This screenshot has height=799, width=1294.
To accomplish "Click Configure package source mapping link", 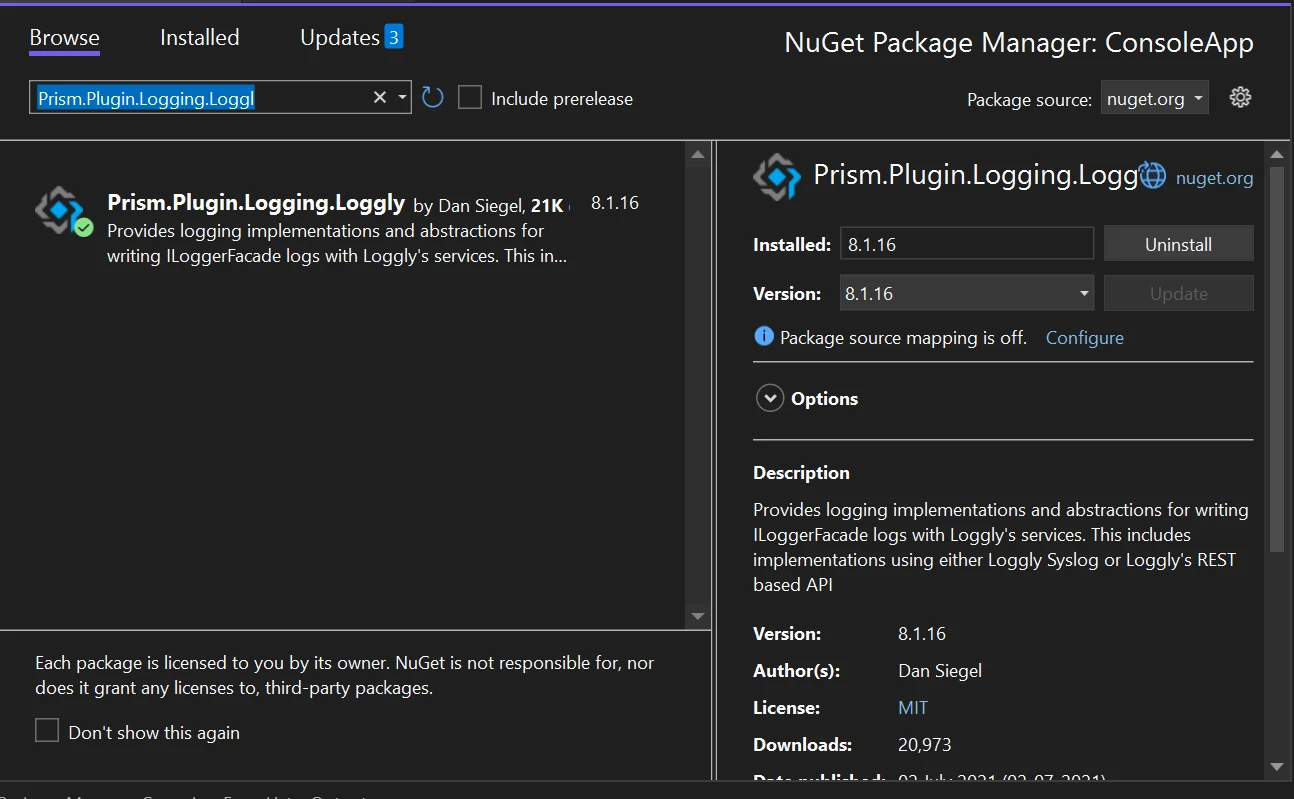I will pyautogui.click(x=1084, y=338).
